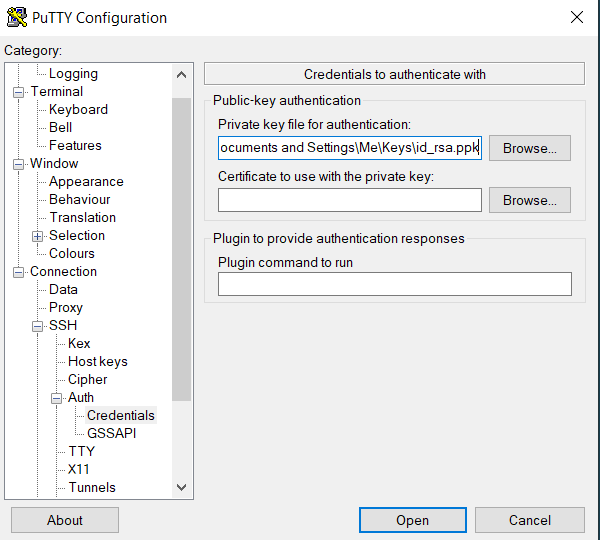Viewport: 600px width, 540px height.
Task: Click the category tree scroll-down arrow
Action: coord(181,487)
